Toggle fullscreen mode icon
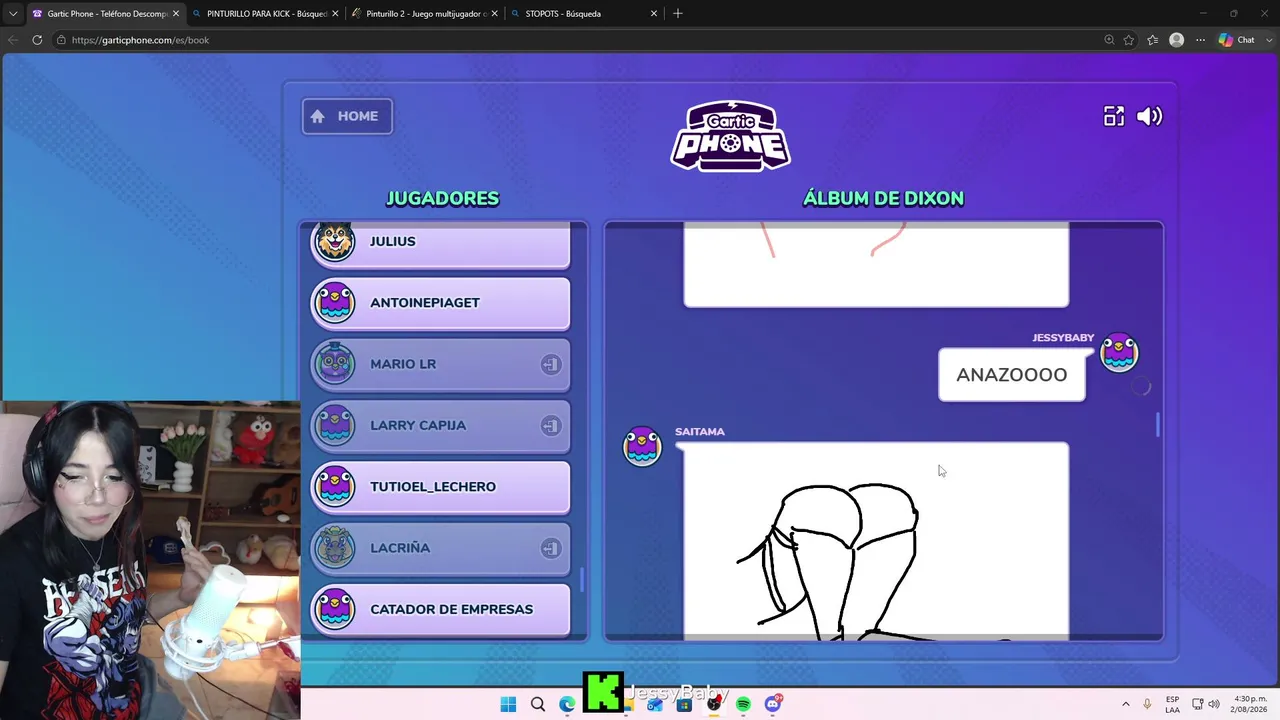The image size is (1280, 720). [1113, 116]
